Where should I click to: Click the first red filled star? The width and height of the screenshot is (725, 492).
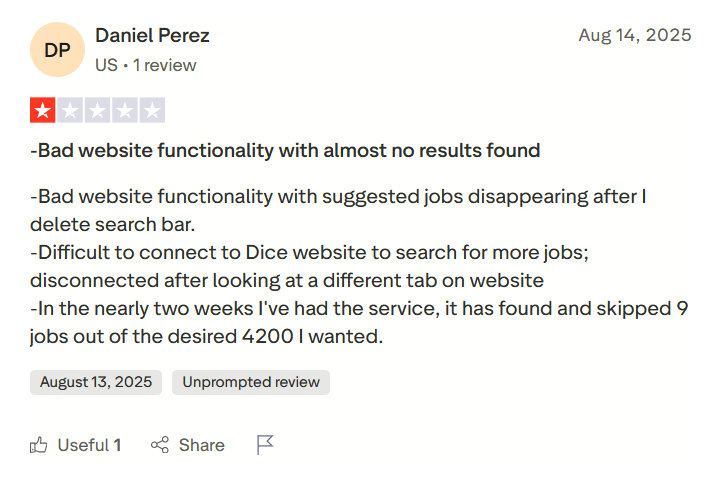point(43,110)
